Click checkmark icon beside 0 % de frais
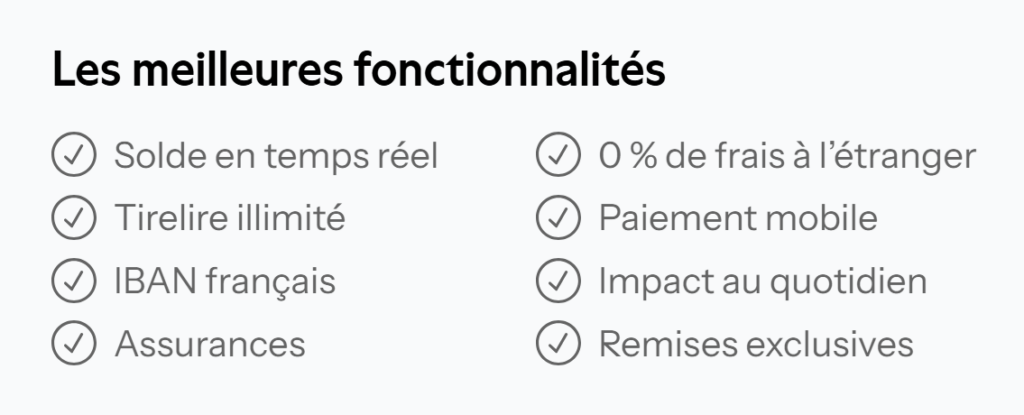The height and width of the screenshot is (415, 1024). pos(558,156)
